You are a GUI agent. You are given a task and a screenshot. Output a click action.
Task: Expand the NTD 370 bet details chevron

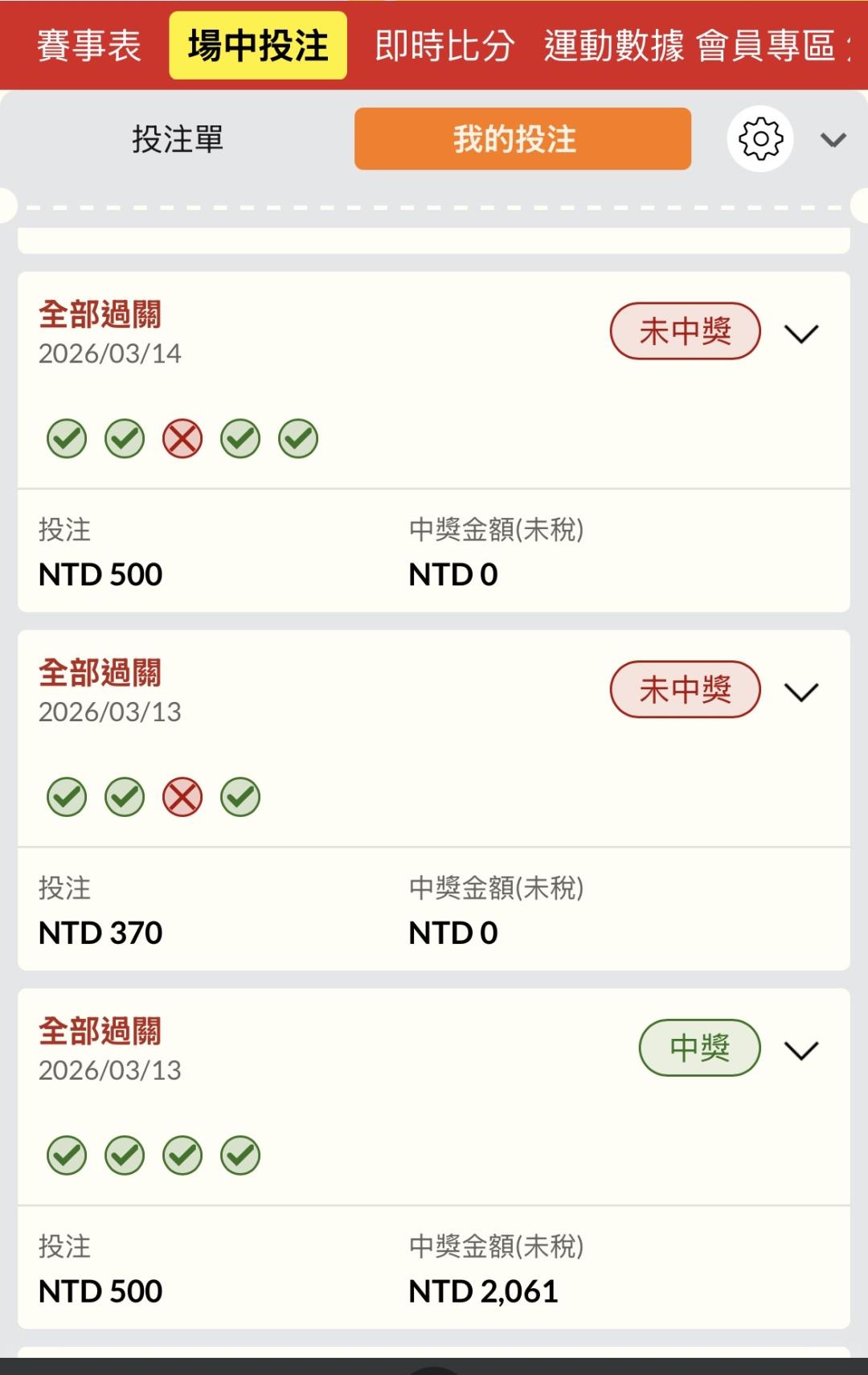[x=800, y=692]
